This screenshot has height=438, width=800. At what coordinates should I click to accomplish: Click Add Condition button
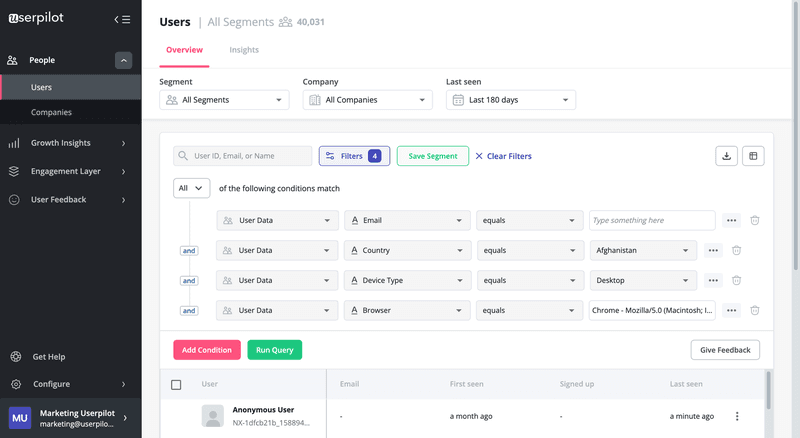(207, 350)
